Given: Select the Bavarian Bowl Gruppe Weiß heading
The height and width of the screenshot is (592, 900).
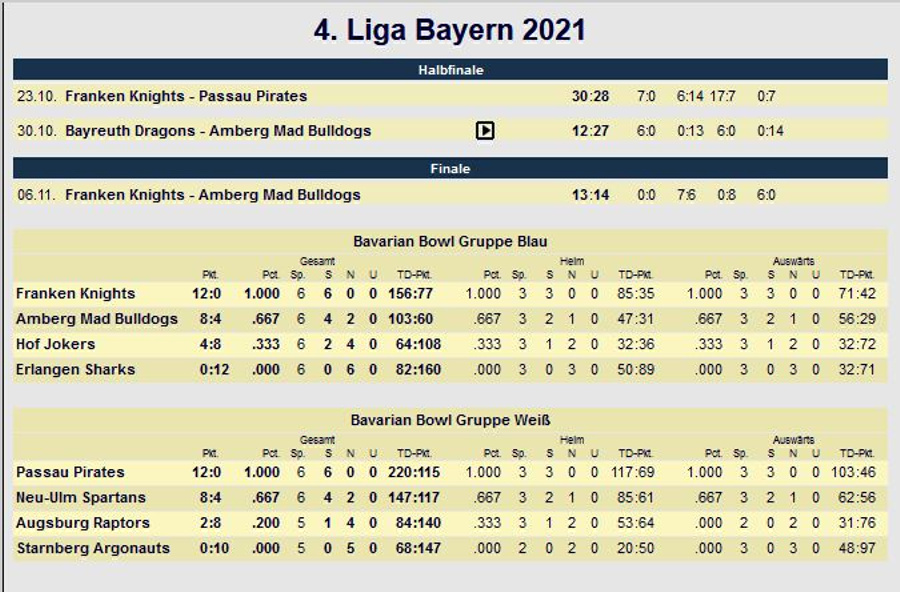Looking at the screenshot, I should point(450,420).
